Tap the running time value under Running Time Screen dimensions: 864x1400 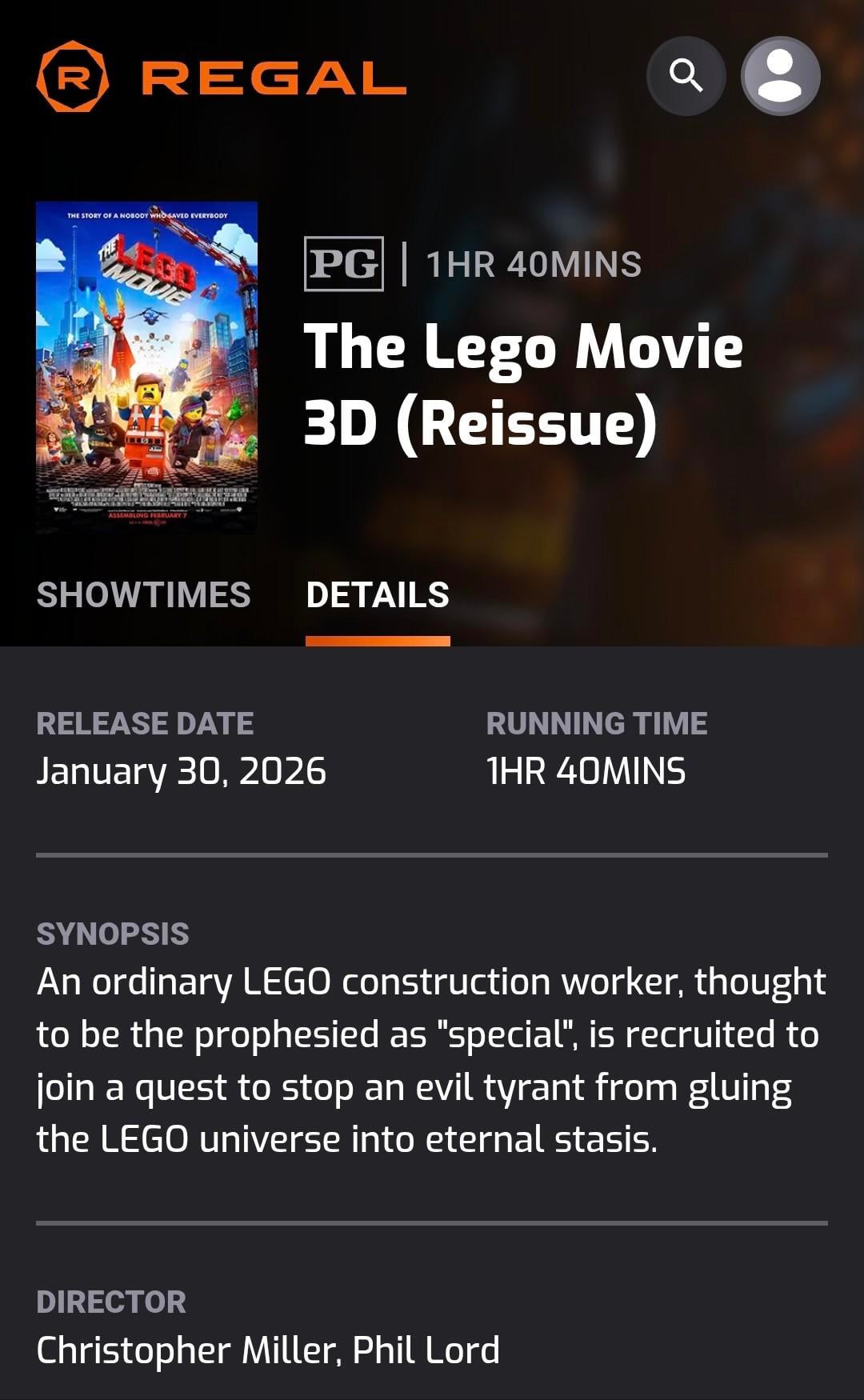click(586, 771)
